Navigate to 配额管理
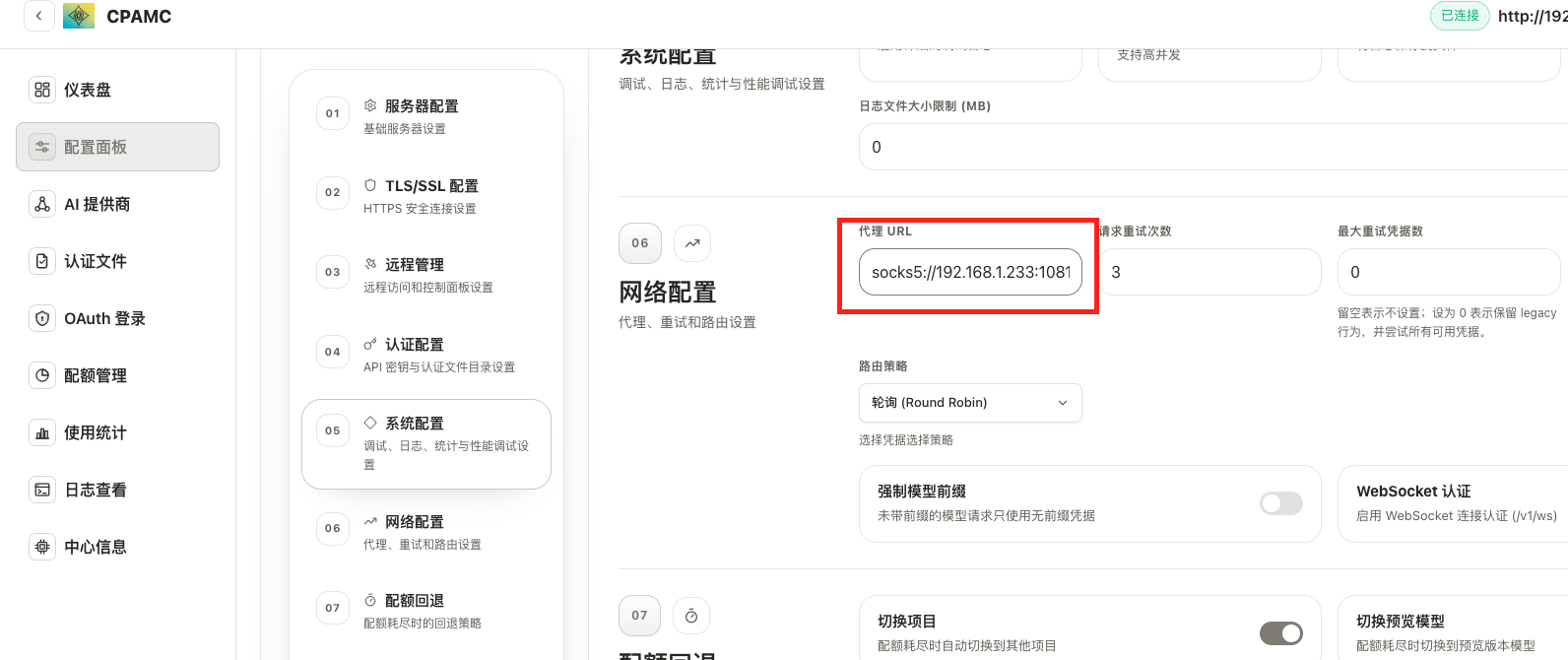This screenshot has height=660, width=1568. coord(117,375)
